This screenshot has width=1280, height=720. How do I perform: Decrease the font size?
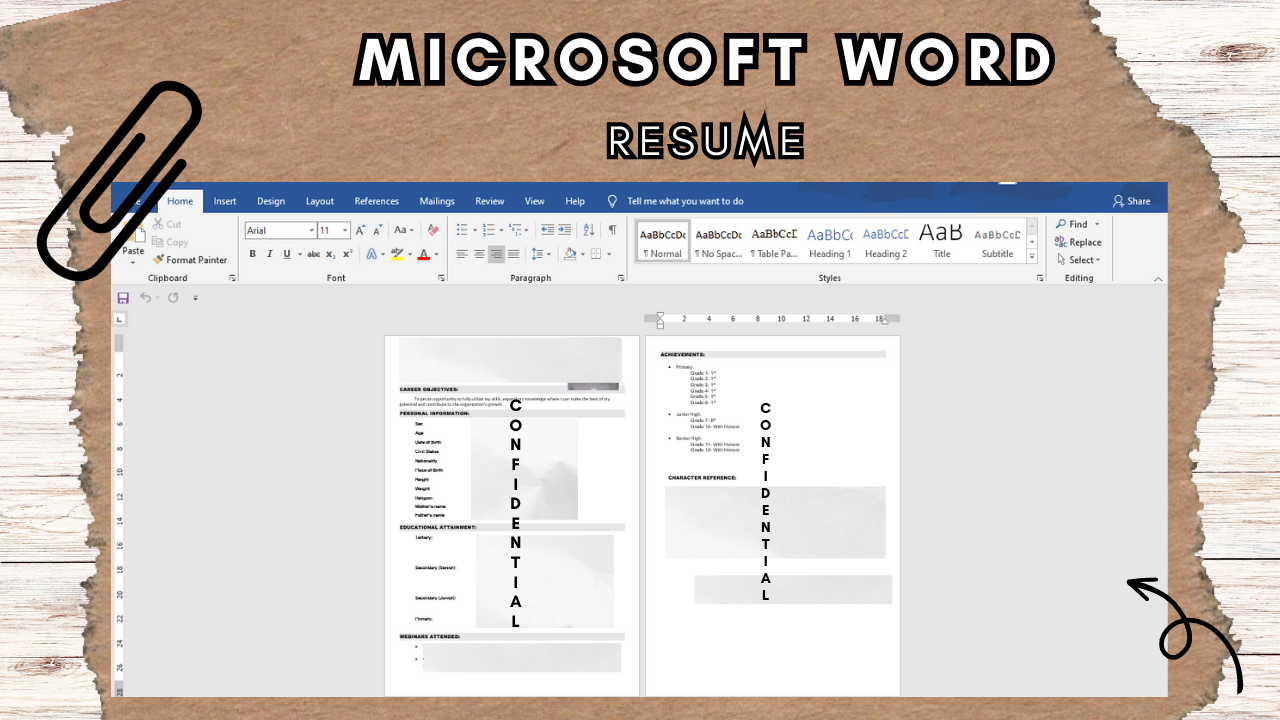tap(377, 230)
